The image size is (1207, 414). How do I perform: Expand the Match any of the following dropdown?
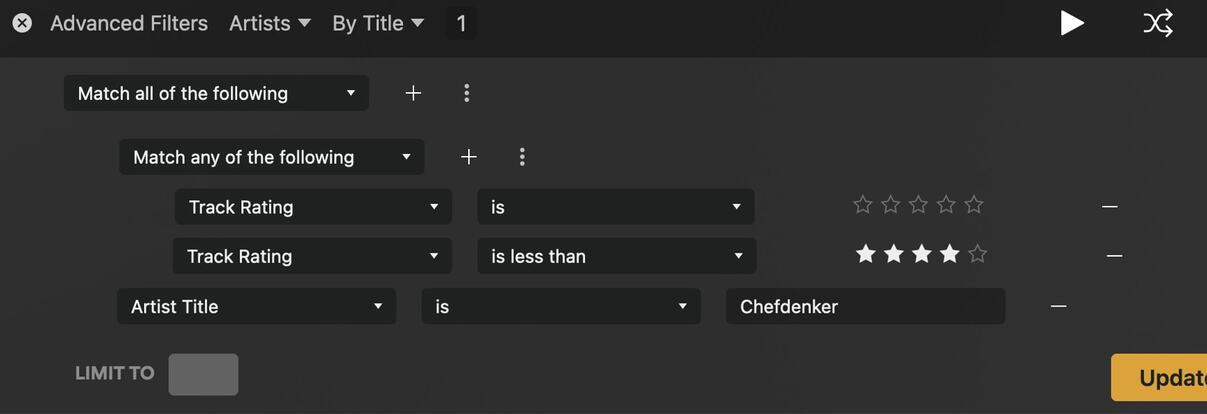coord(271,157)
